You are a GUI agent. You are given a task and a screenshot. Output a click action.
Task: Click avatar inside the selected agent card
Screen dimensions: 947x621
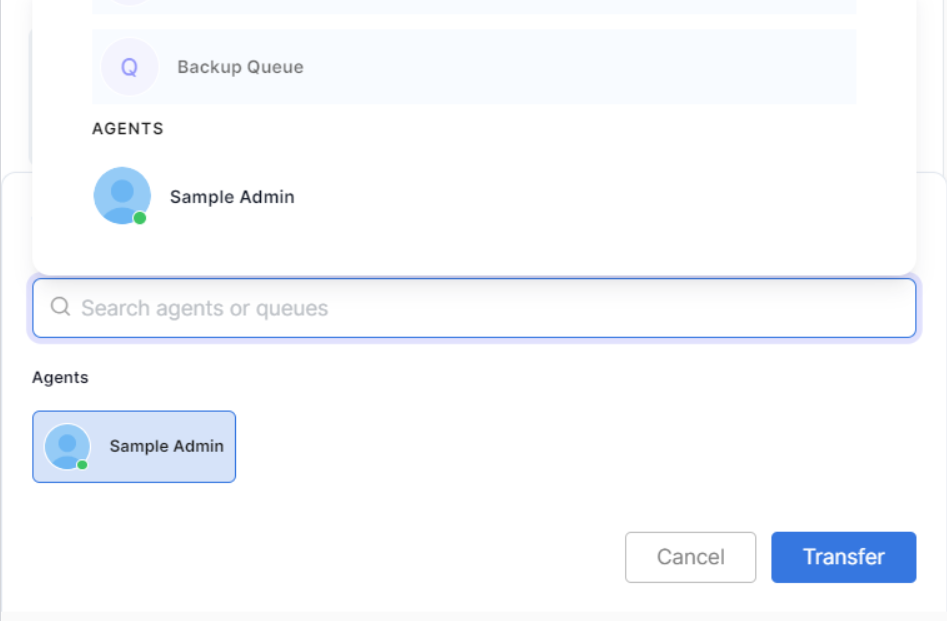[x=67, y=446]
